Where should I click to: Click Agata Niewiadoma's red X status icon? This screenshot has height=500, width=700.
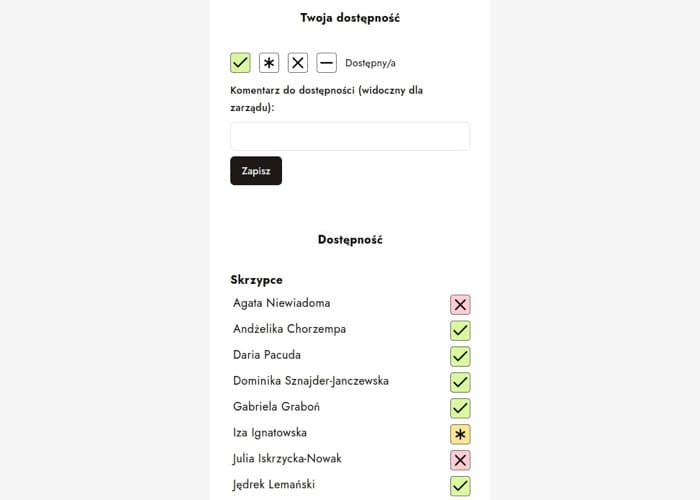click(460, 305)
